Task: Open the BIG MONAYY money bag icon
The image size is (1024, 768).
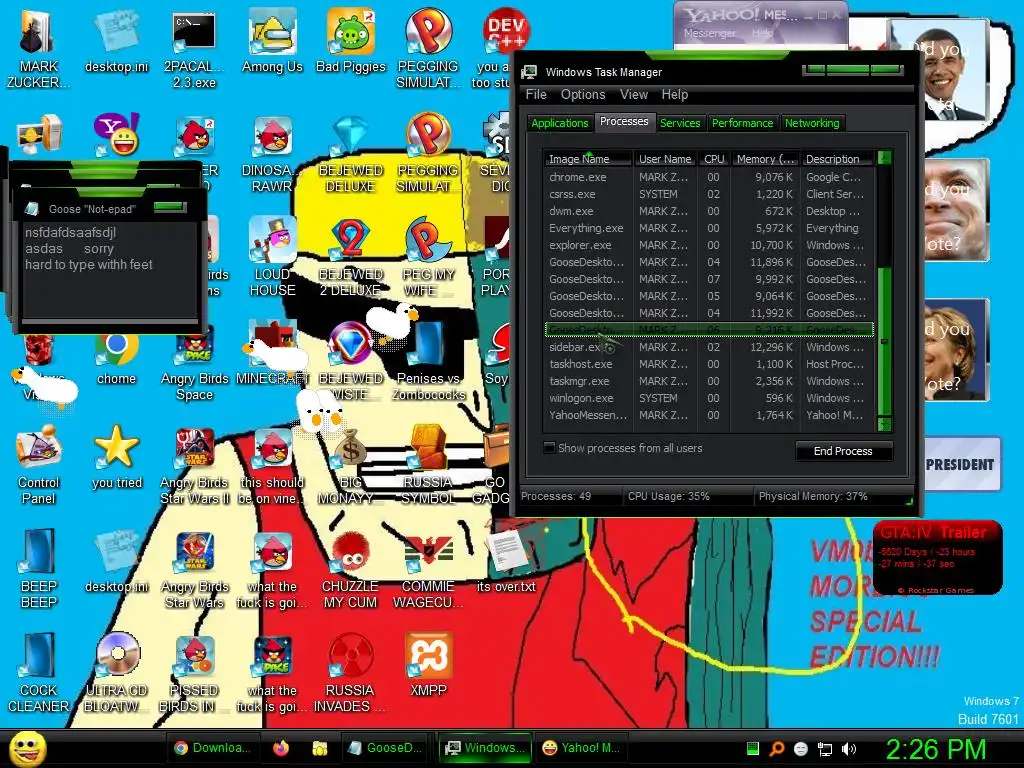Action: 351,465
